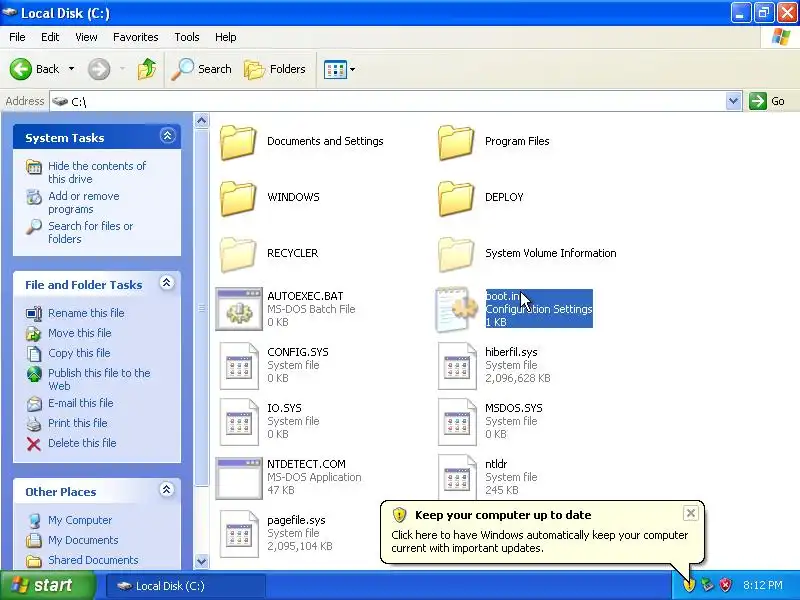The width and height of the screenshot is (800, 600).
Task: Select the System Volume Information folder icon
Action: 456,255
